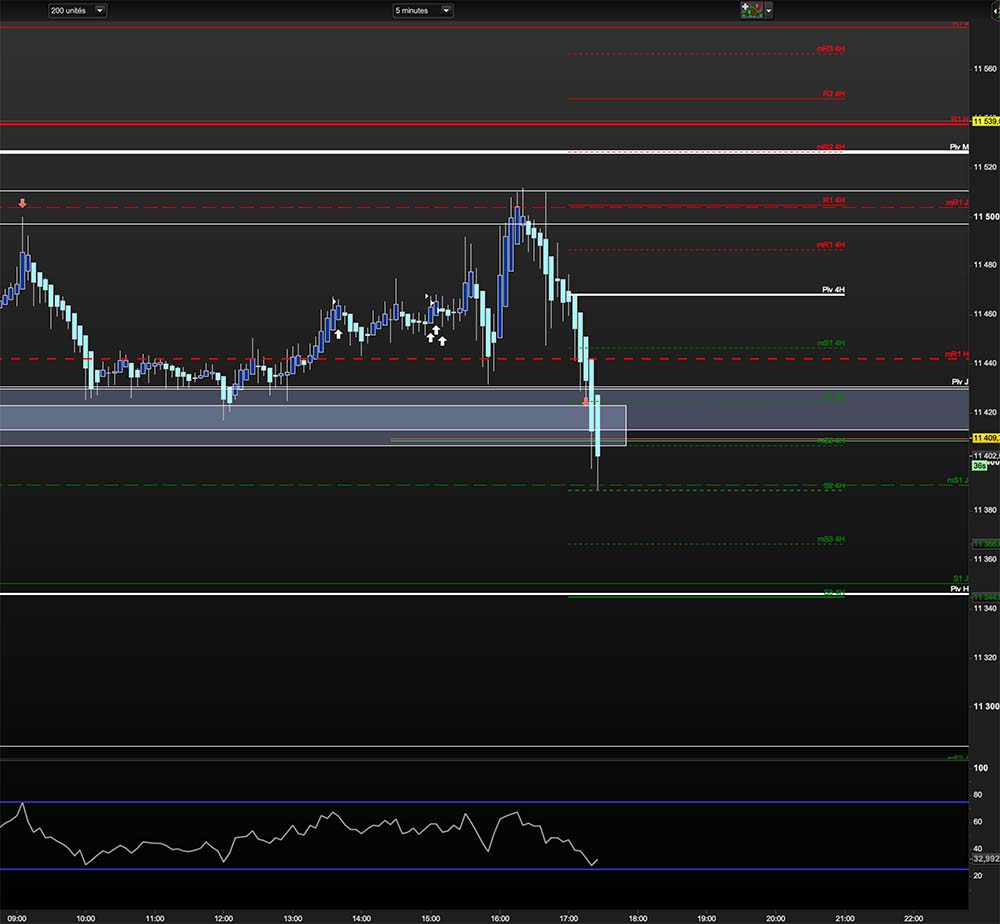Click the 17:00 label on time axis
Viewport: 1000px width, 924px height.
568,918
